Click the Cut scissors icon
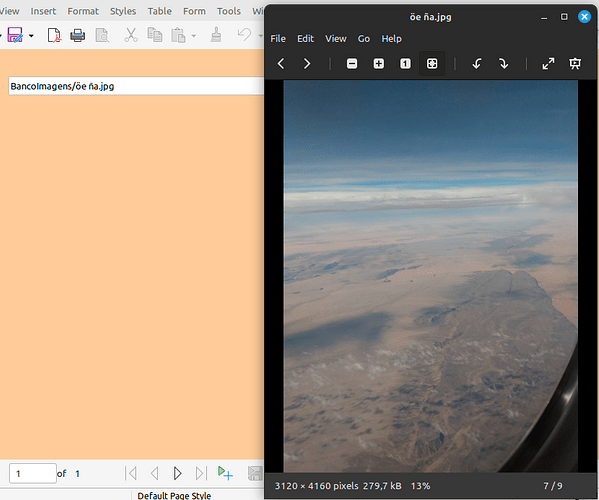The height and width of the screenshot is (500, 599). (x=131, y=35)
